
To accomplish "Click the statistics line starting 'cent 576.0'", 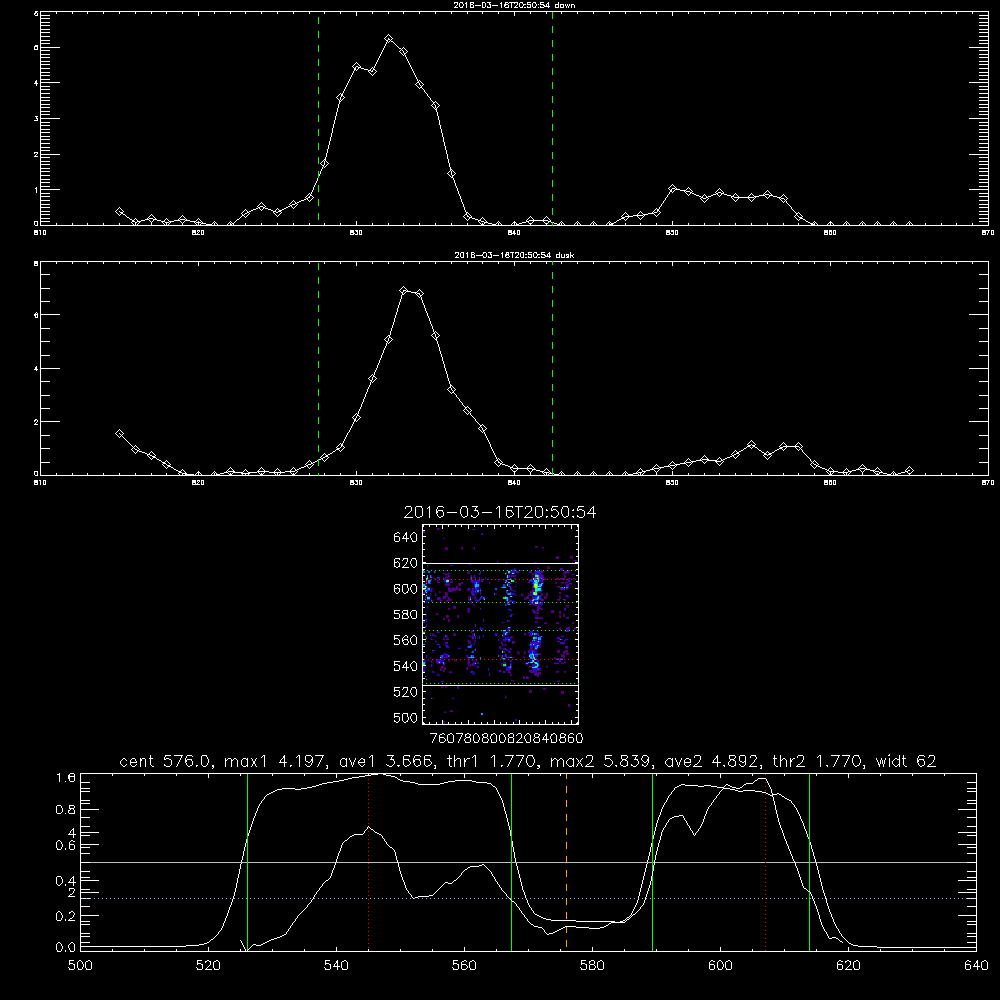I will pos(527,761).
